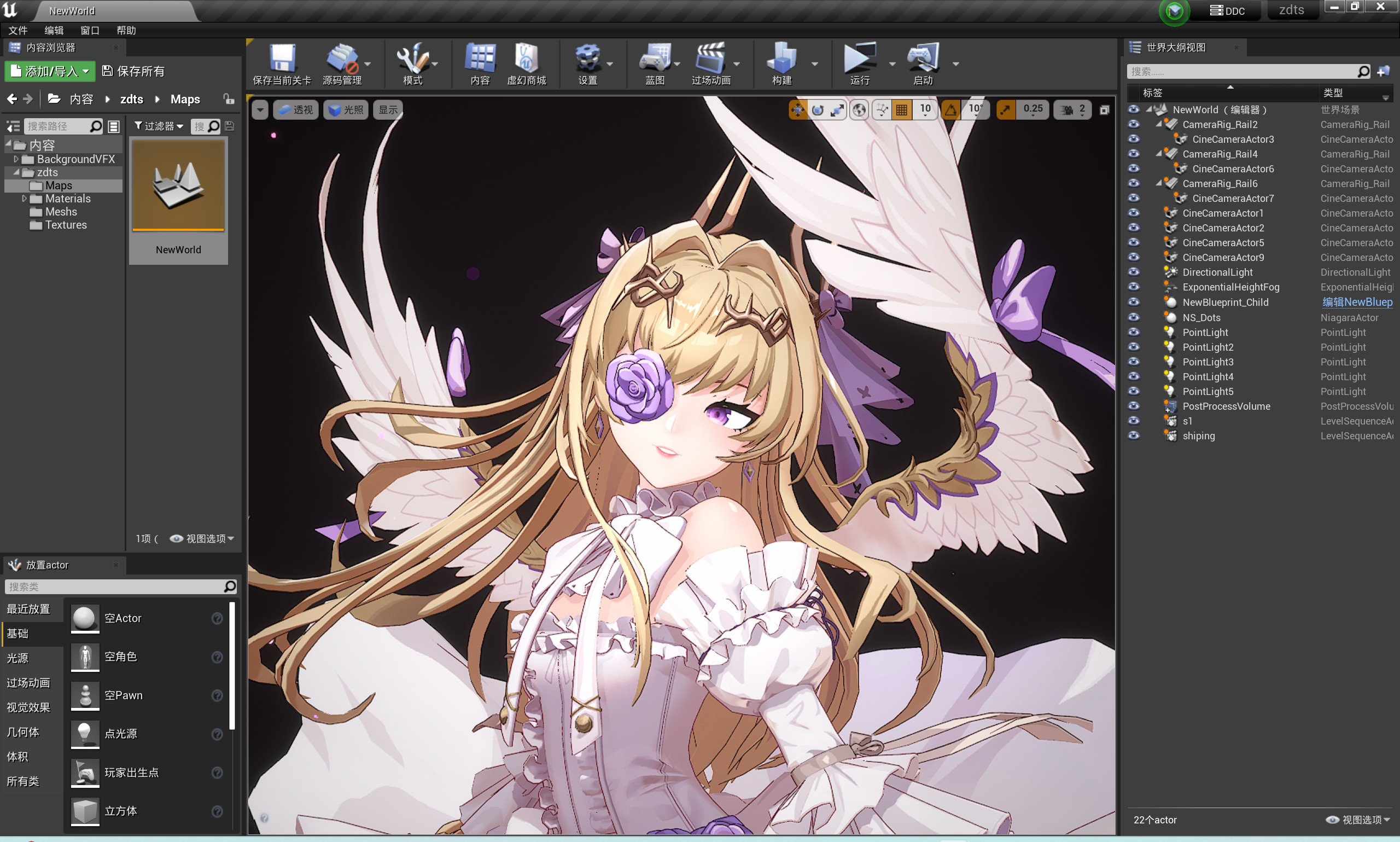Toggle grid snapping in viewport
This screenshot has width=1400, height=842.
pyautogui.click(x=901, y=109)
